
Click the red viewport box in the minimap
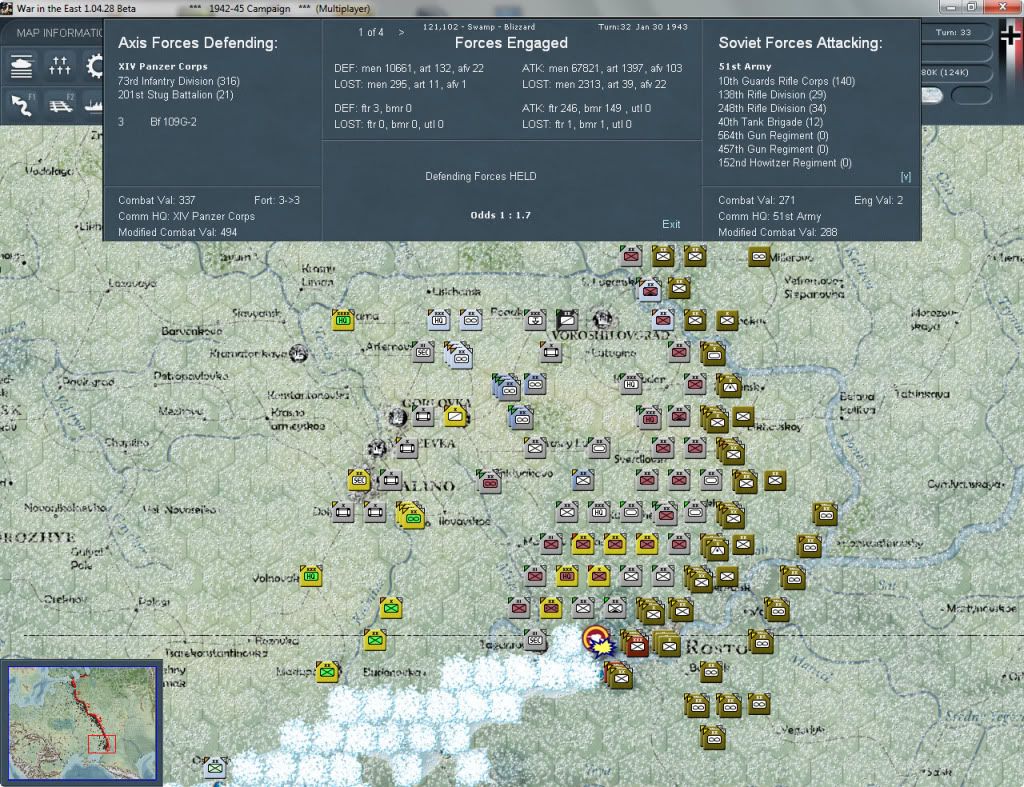[x=101, y=744]
